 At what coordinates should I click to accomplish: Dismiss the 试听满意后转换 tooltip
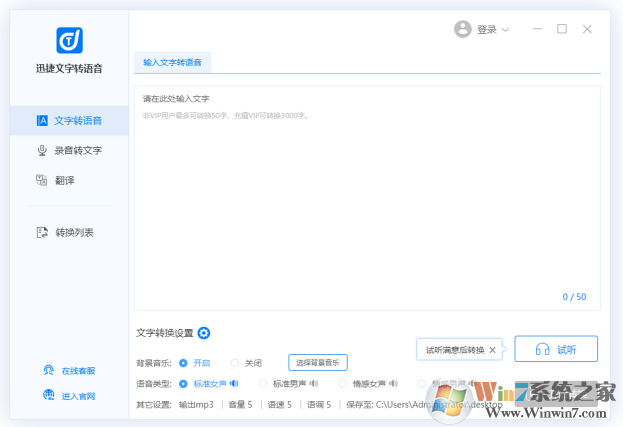click(492, 350)
